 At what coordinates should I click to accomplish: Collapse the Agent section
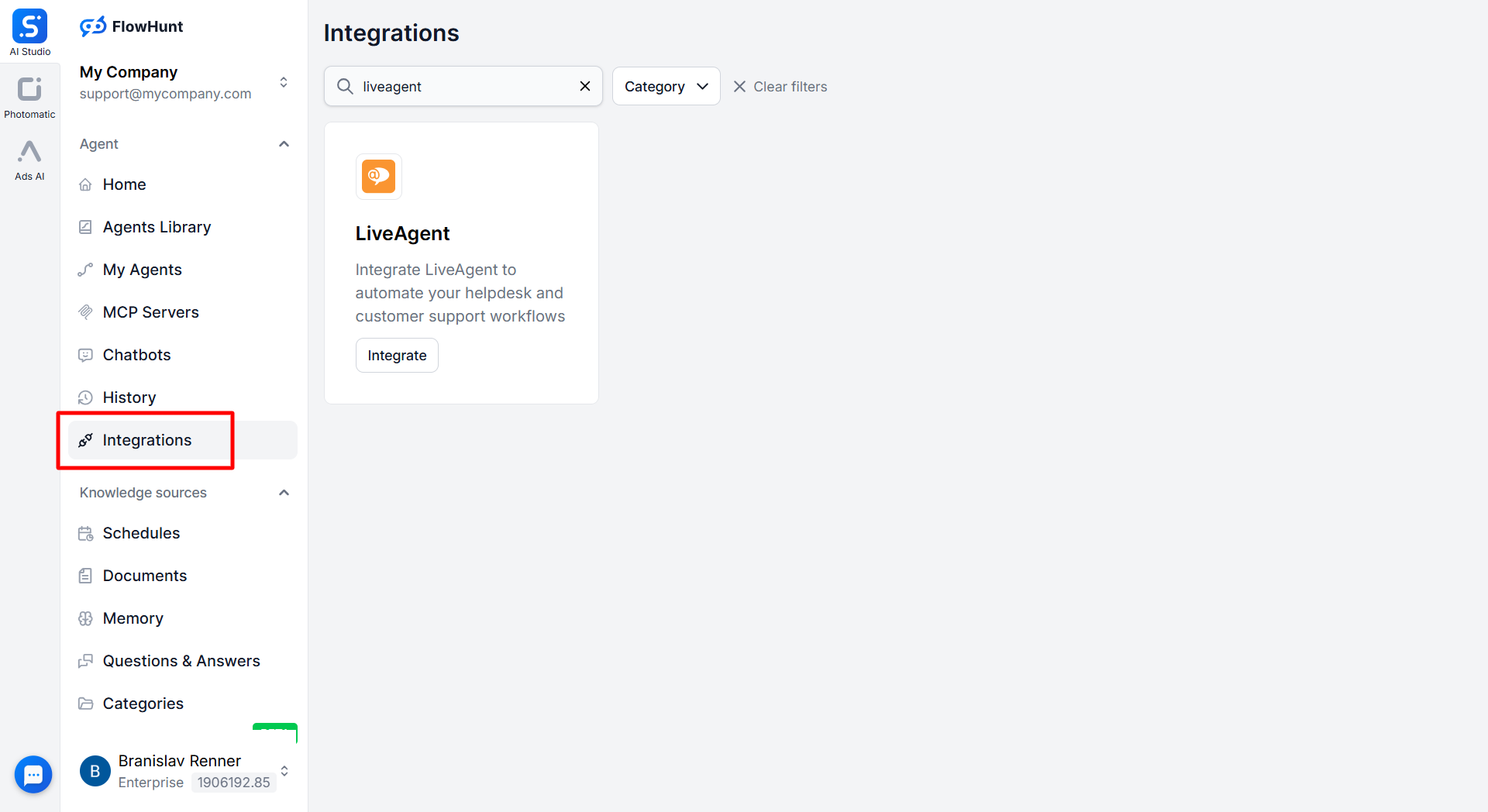pos(284,144)
